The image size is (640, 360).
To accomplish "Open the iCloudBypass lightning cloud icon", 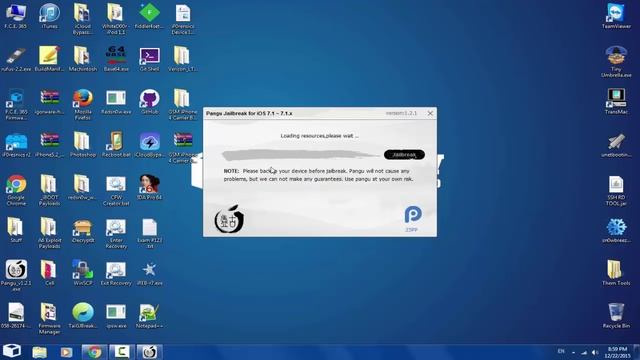I will (x=149, y=144).
